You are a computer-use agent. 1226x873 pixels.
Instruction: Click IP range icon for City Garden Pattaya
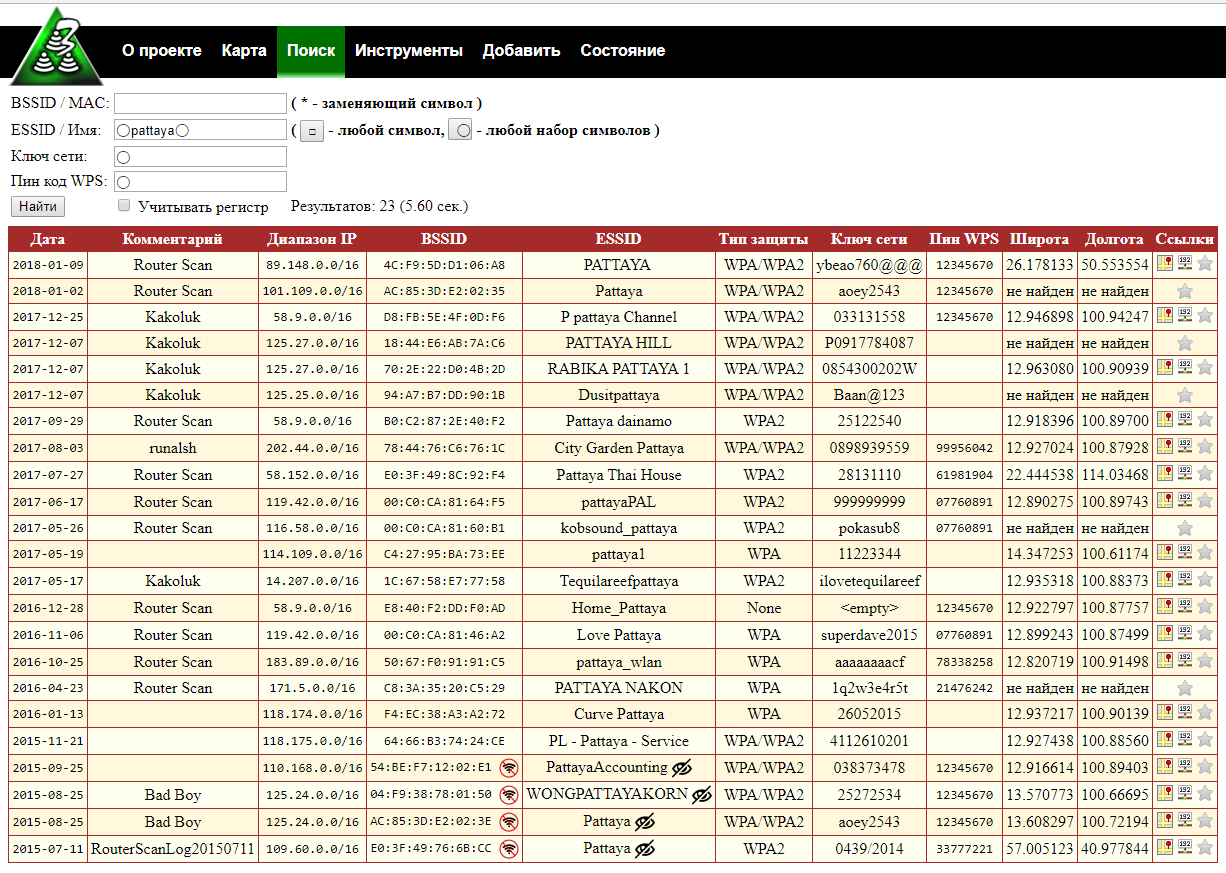(1185, 447)
